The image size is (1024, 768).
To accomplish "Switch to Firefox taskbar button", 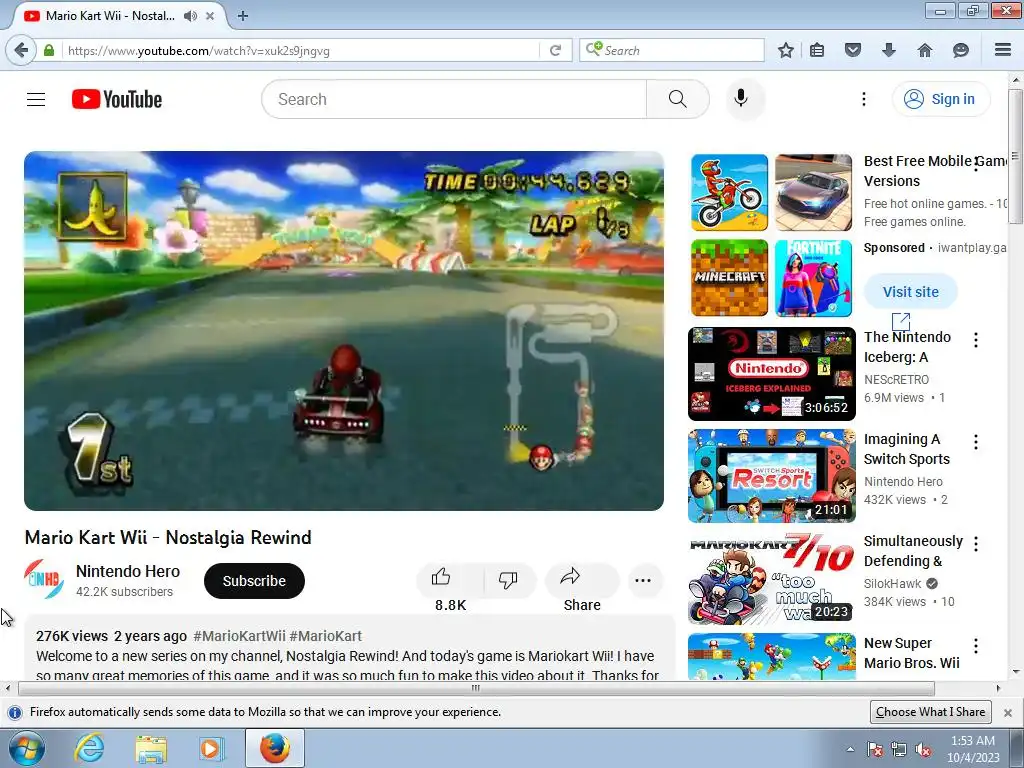I will [x=275, y=748].
